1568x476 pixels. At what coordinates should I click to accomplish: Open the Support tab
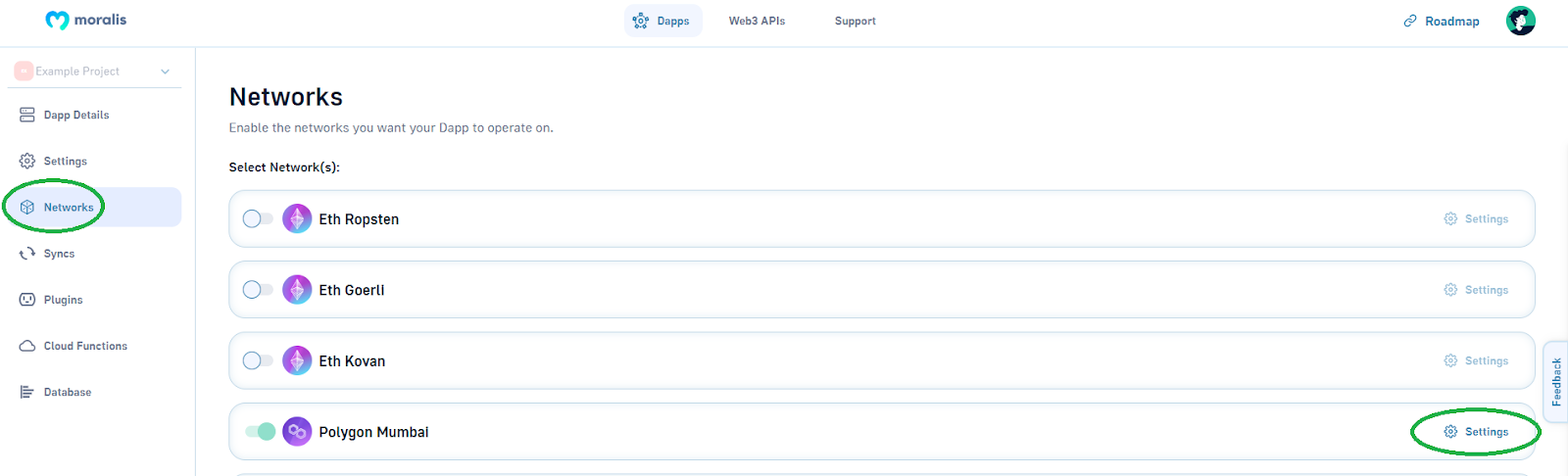click(855, 21)
